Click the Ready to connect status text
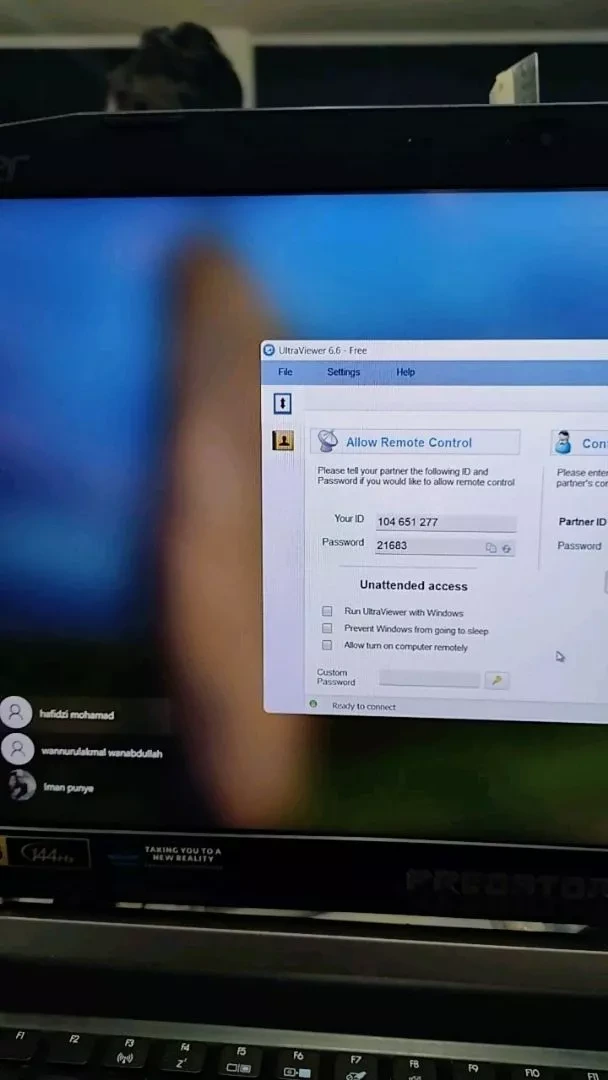Viewport: 608px width, 1080px height. coord(364,707)
